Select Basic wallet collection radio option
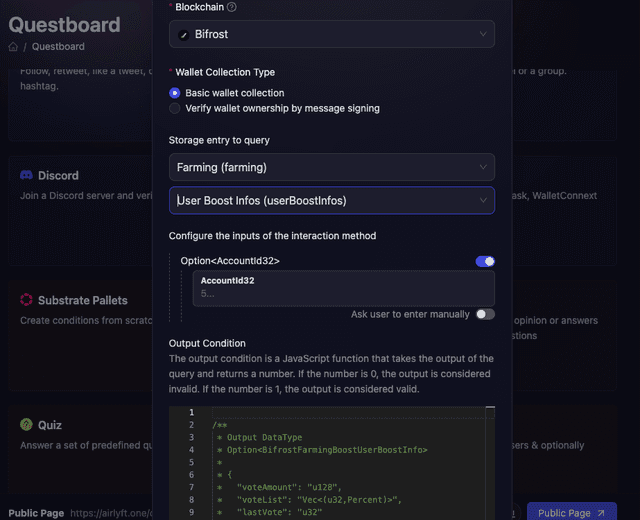This screenshot has width=640, height=520. click(x=175, y=93)
